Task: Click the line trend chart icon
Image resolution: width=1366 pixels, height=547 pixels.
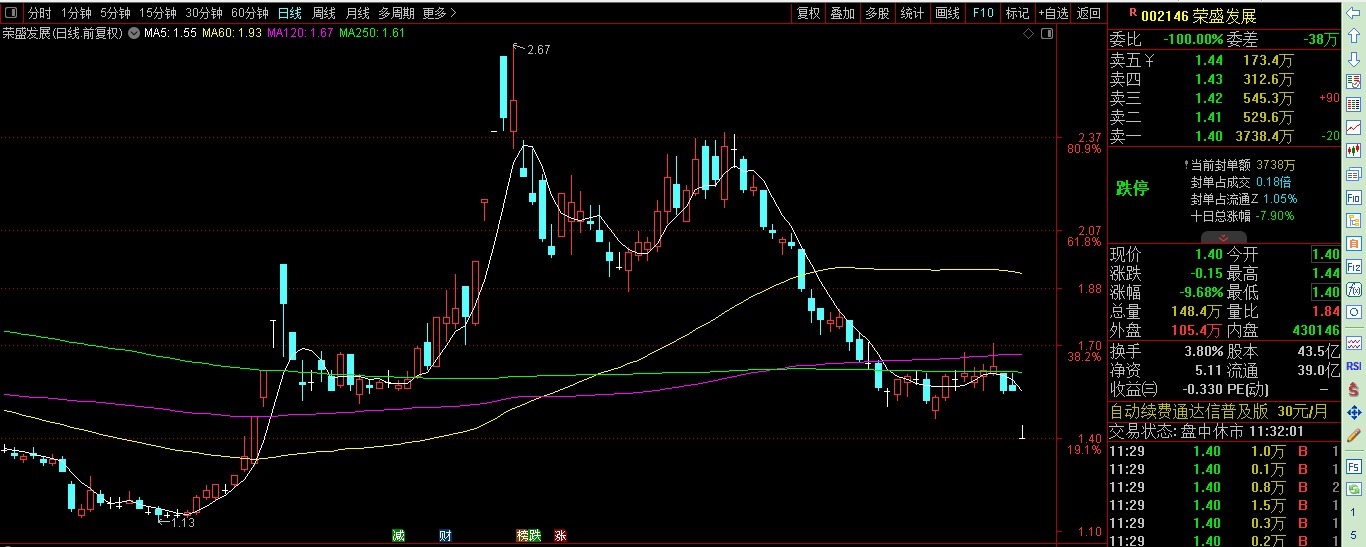Action: click(x=1354, y=126)
